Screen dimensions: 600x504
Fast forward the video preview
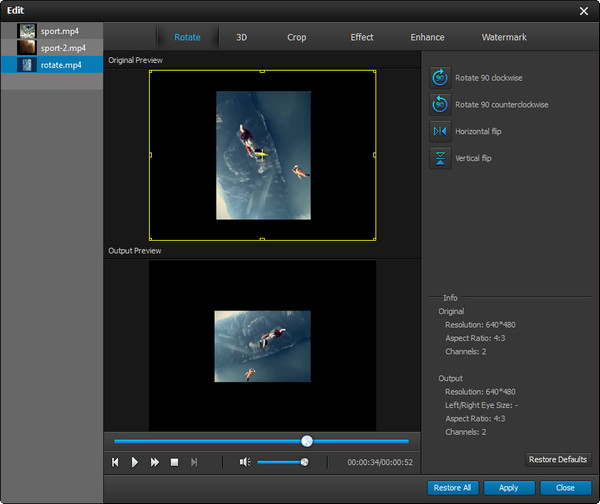pos(155,462)
